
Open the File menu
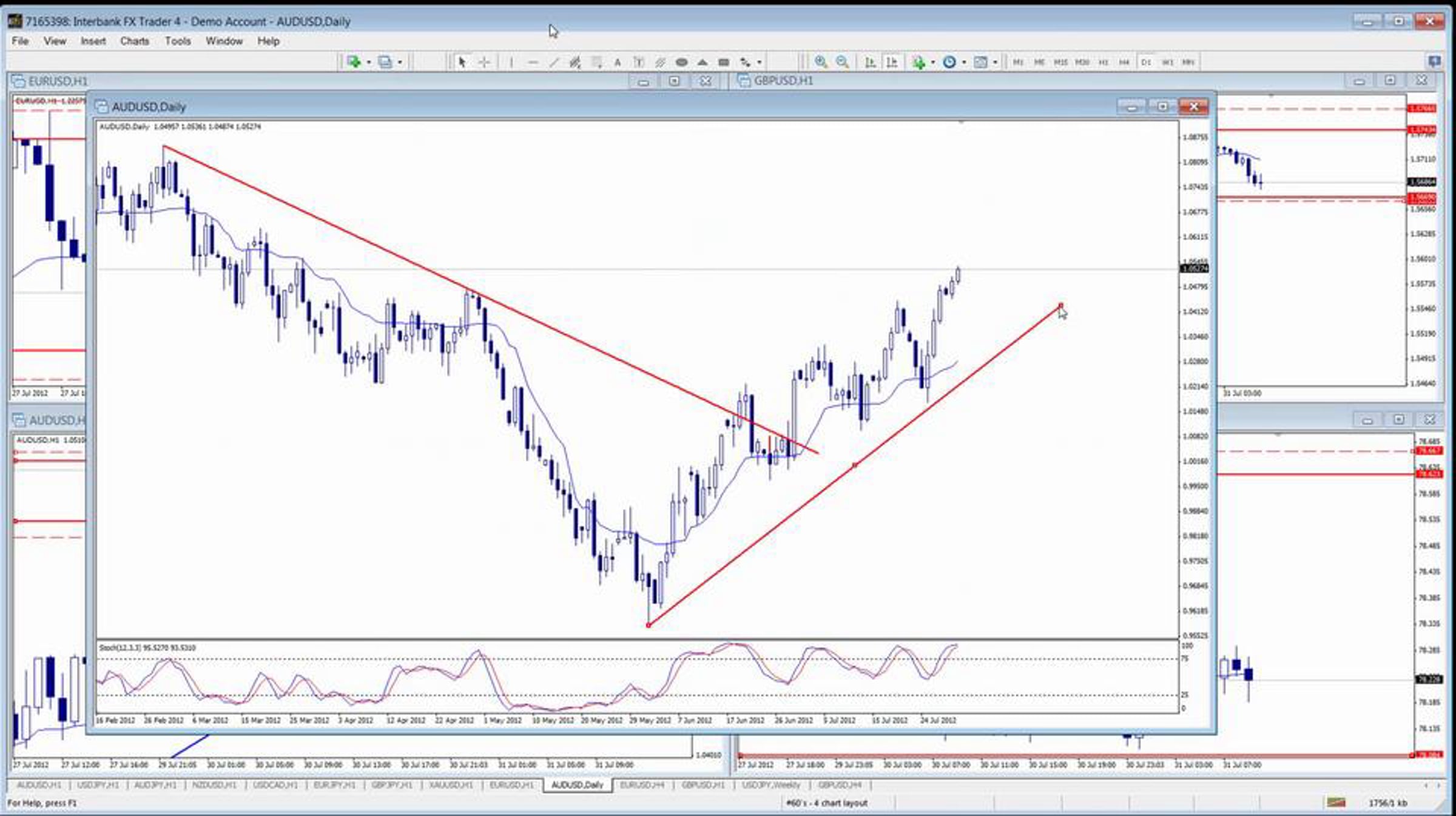click(20, 41)
